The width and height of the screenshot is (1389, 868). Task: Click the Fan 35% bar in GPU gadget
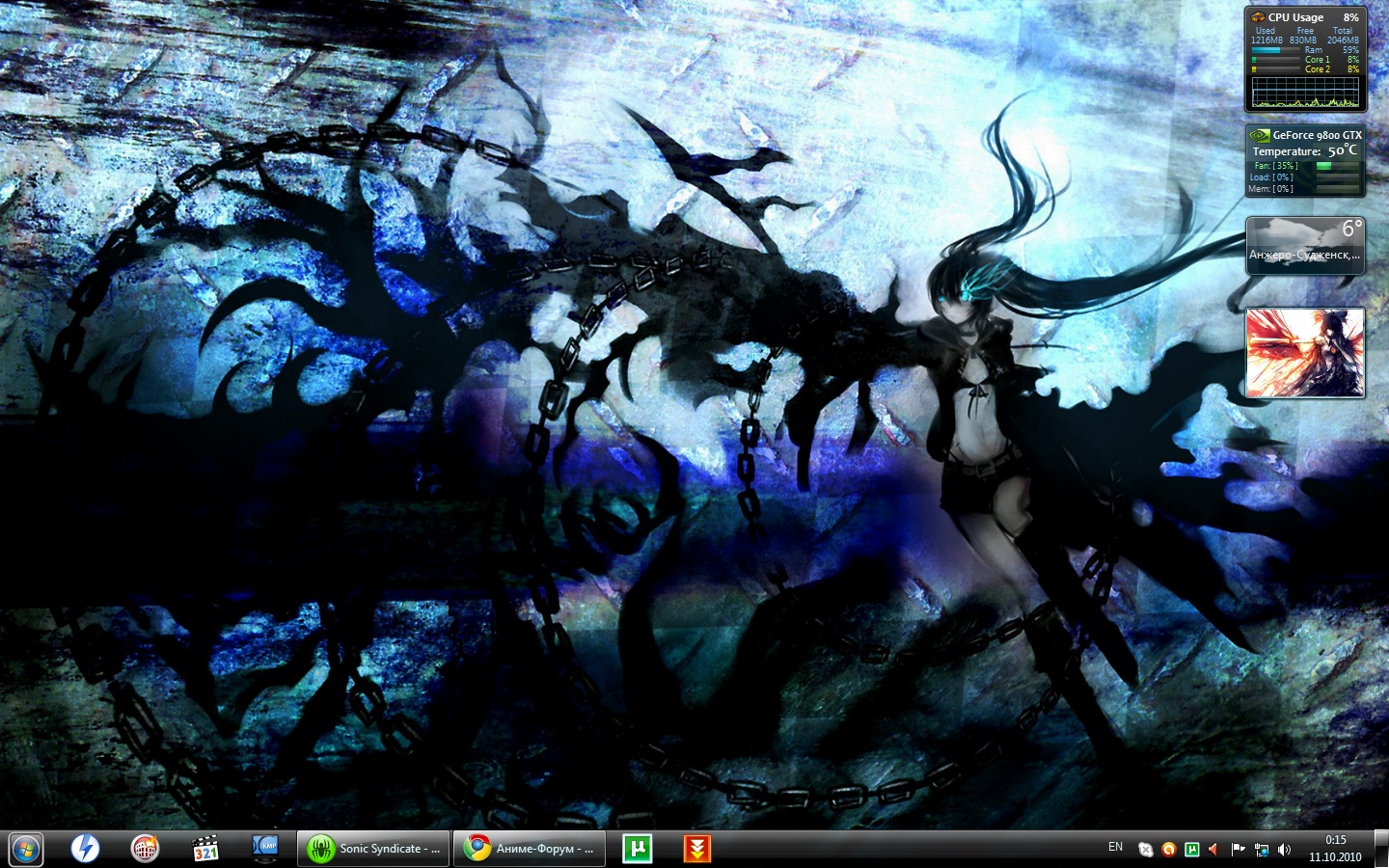[x=1338, y=166]
